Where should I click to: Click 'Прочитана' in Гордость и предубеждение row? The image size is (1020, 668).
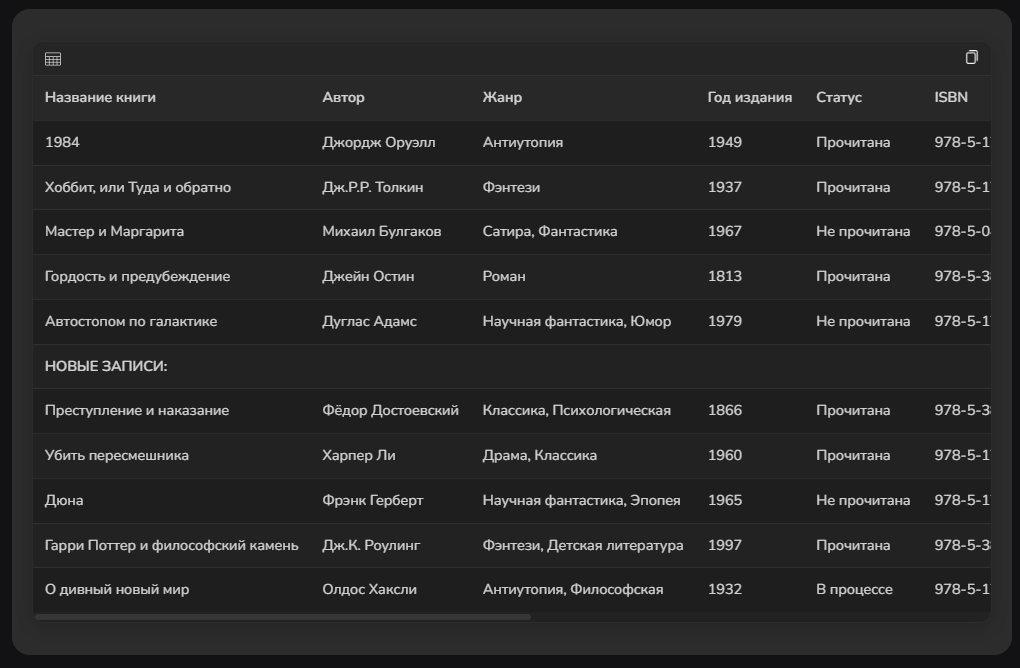coord(853,276)
